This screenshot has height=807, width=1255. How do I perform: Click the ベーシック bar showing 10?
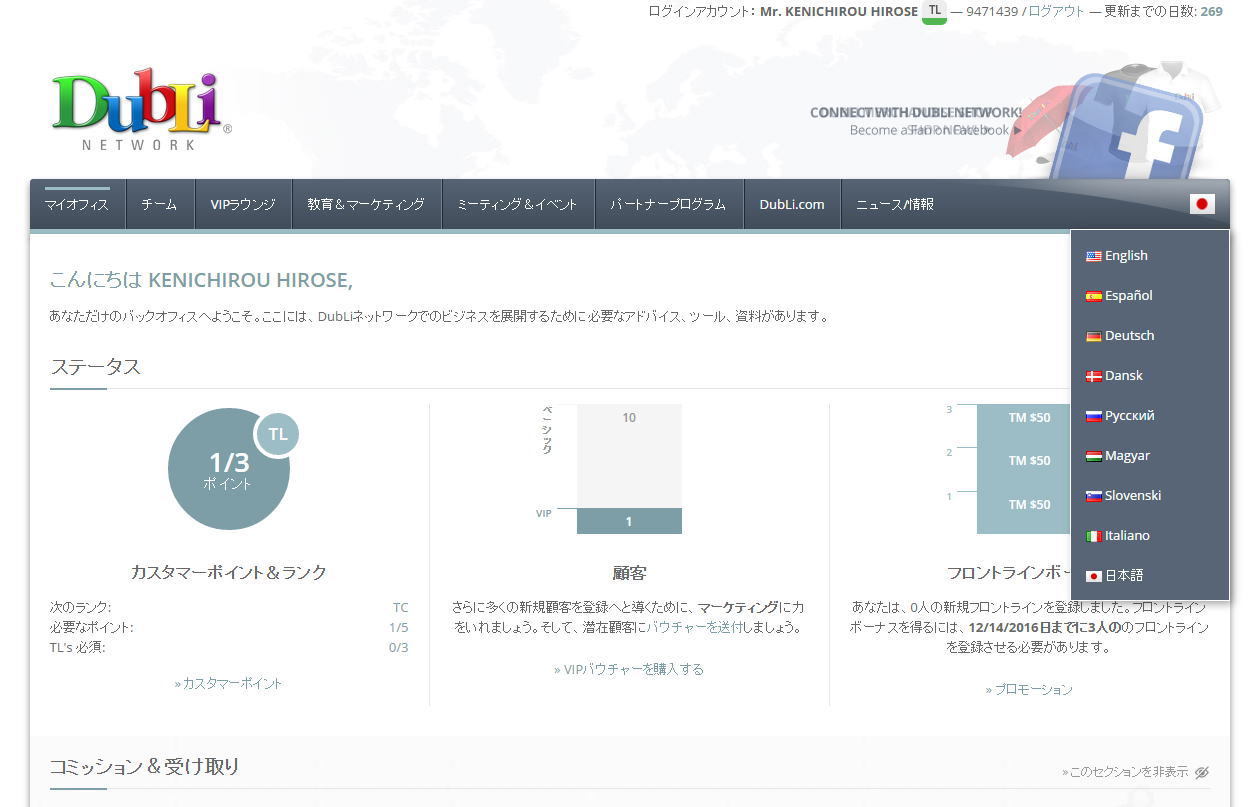[629, 456]
